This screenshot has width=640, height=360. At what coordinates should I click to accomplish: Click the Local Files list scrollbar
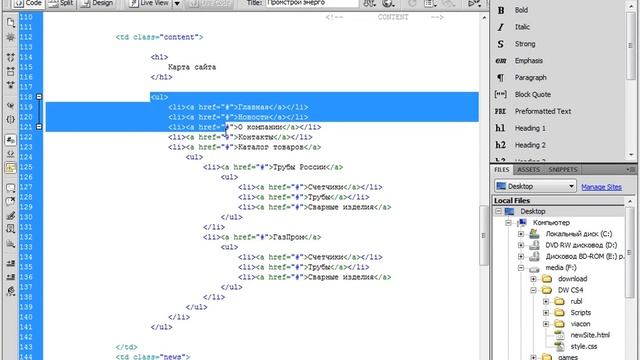click(630, 253)
